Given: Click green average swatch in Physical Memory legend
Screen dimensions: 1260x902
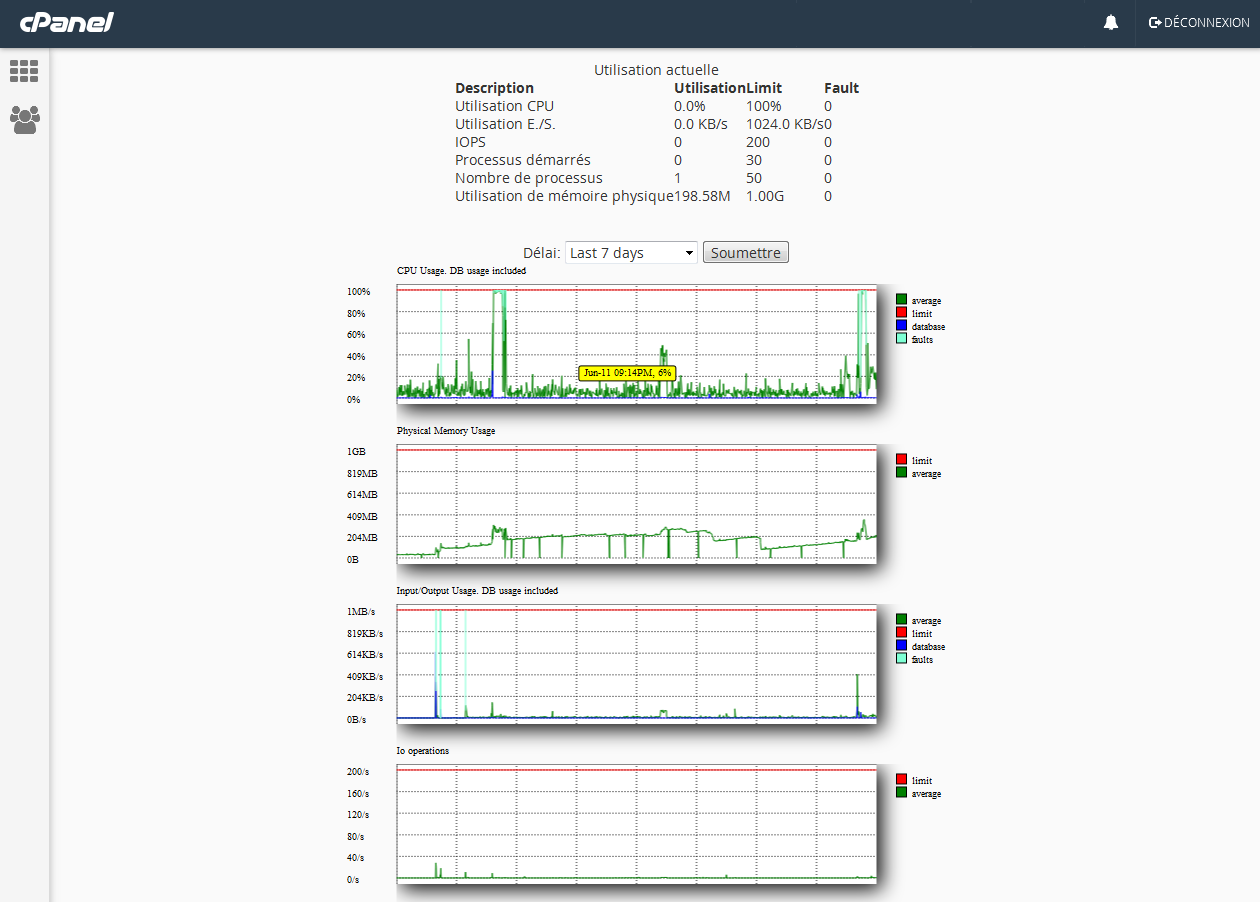Looking at the screenshot, I should 902,473.
